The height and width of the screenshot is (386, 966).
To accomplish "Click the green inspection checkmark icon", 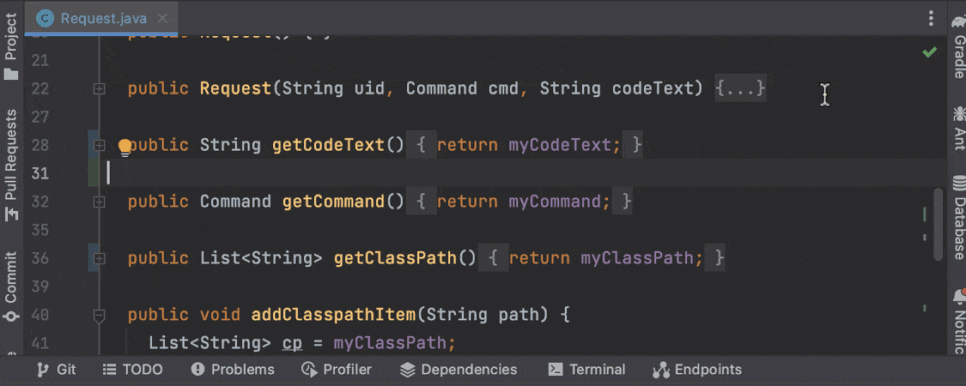I will click(x=929, y=53).
